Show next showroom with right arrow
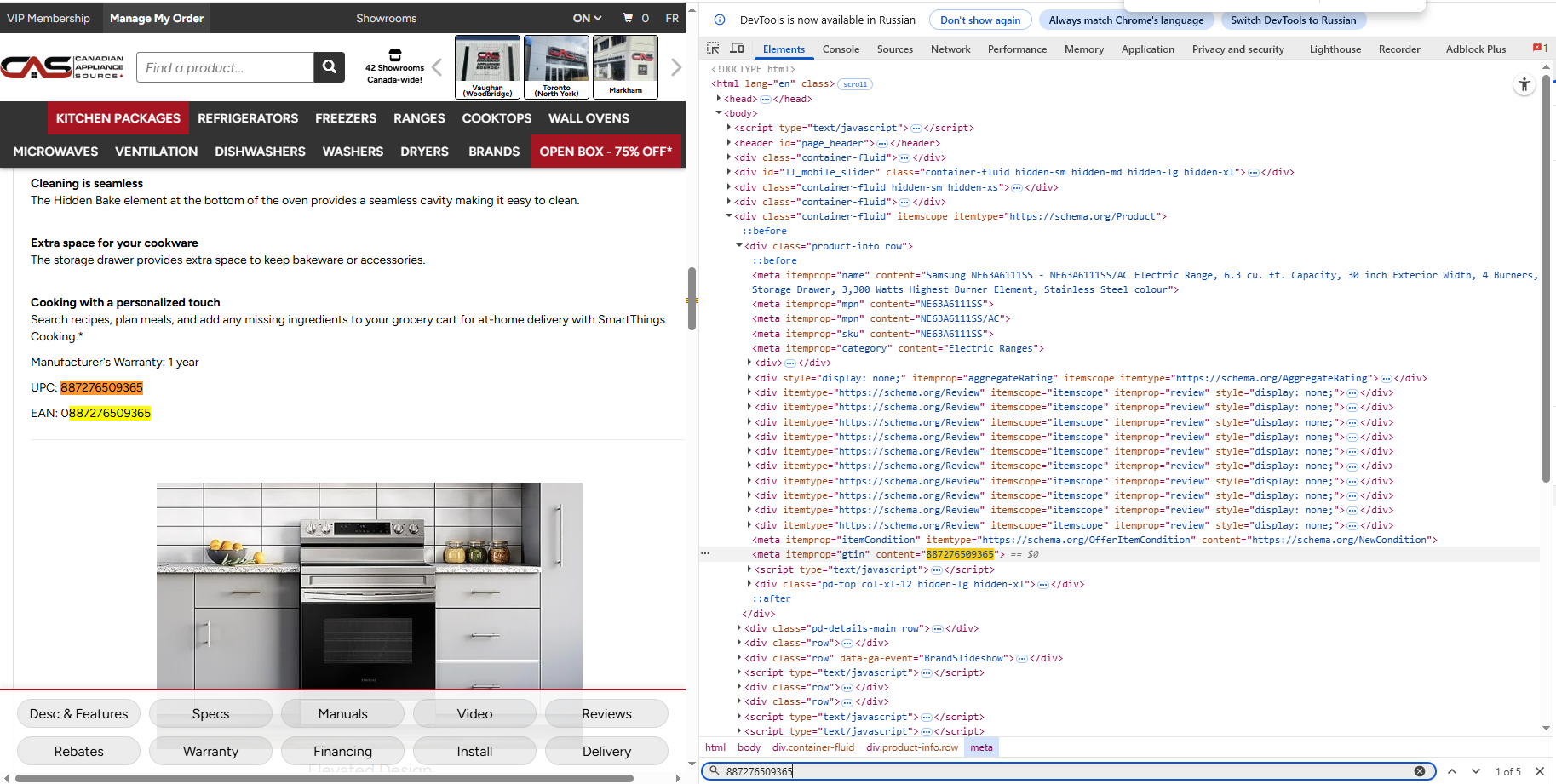This screenshot has height=784, width=1556. (676, 67)
